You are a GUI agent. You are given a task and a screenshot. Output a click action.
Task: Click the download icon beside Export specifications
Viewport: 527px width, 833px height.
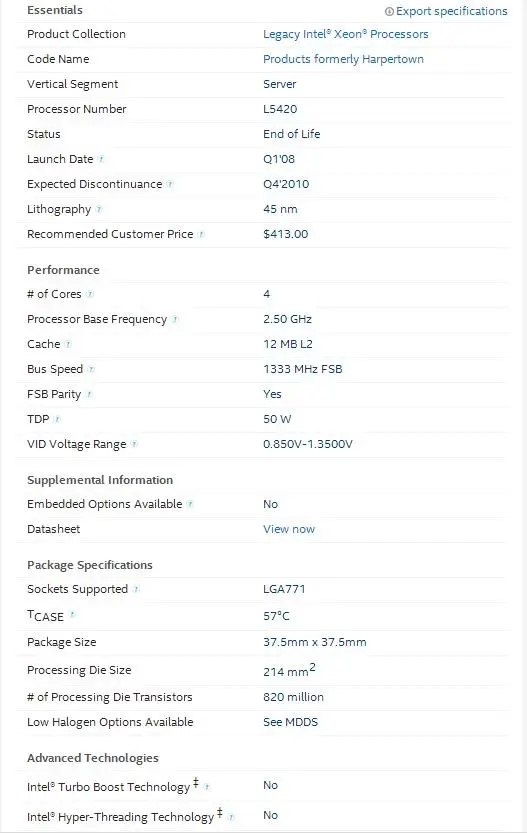click(389, 11)
